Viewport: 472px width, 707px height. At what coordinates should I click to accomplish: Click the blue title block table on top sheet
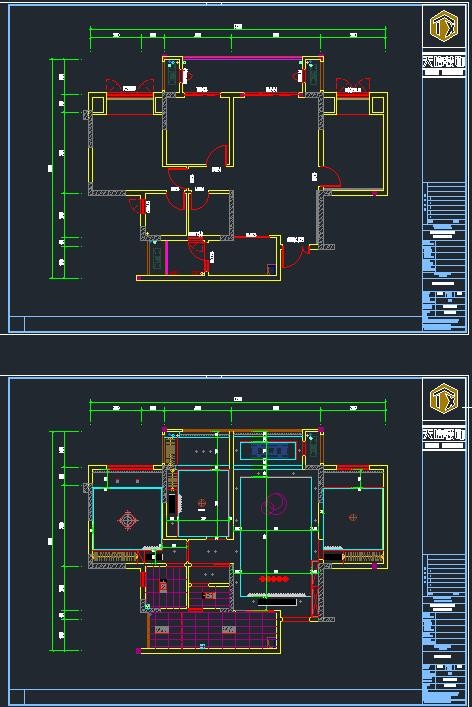pyautogui.click(x=444, y=256)
